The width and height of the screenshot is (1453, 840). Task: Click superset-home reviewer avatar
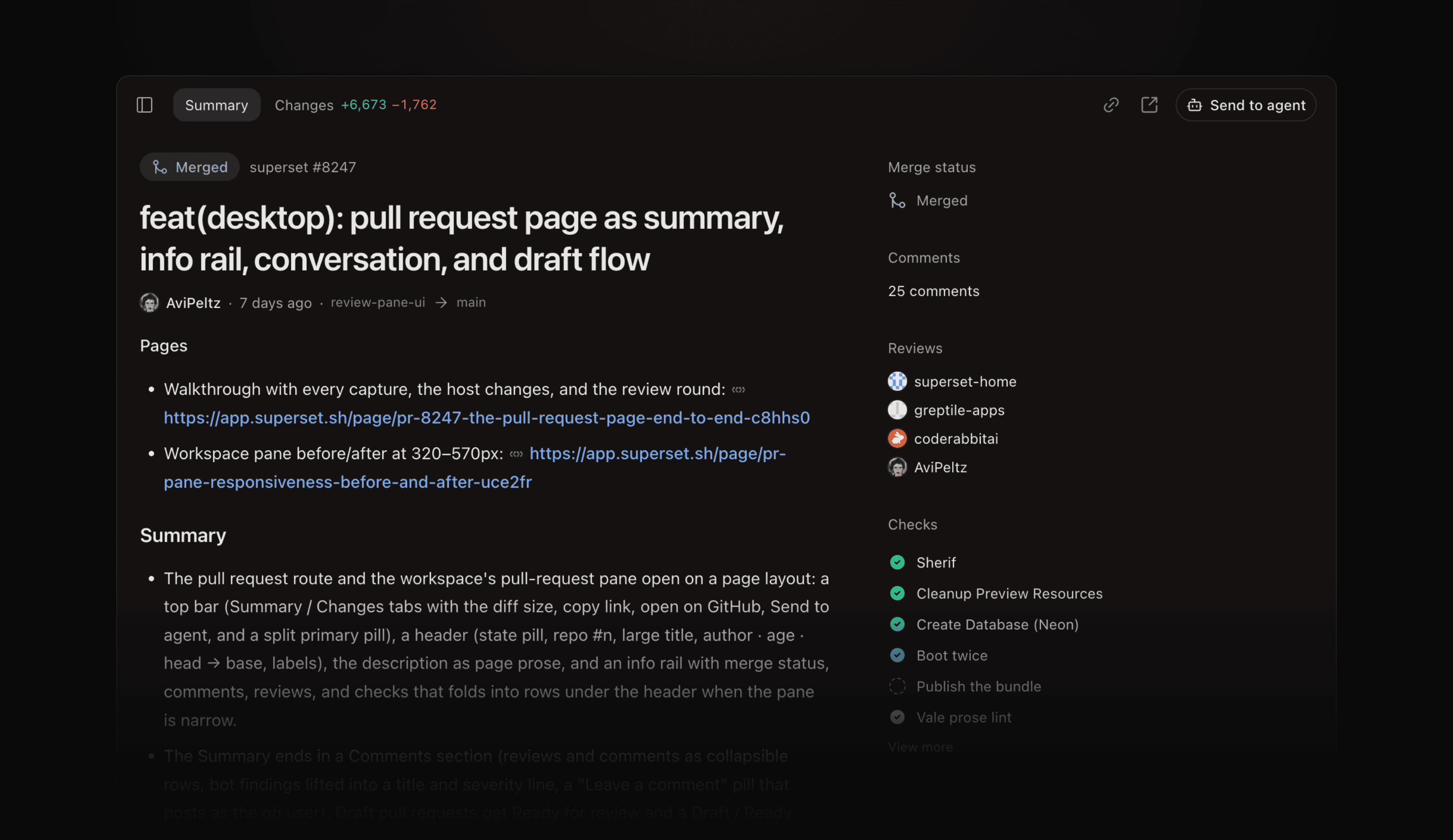click(897, 381)
